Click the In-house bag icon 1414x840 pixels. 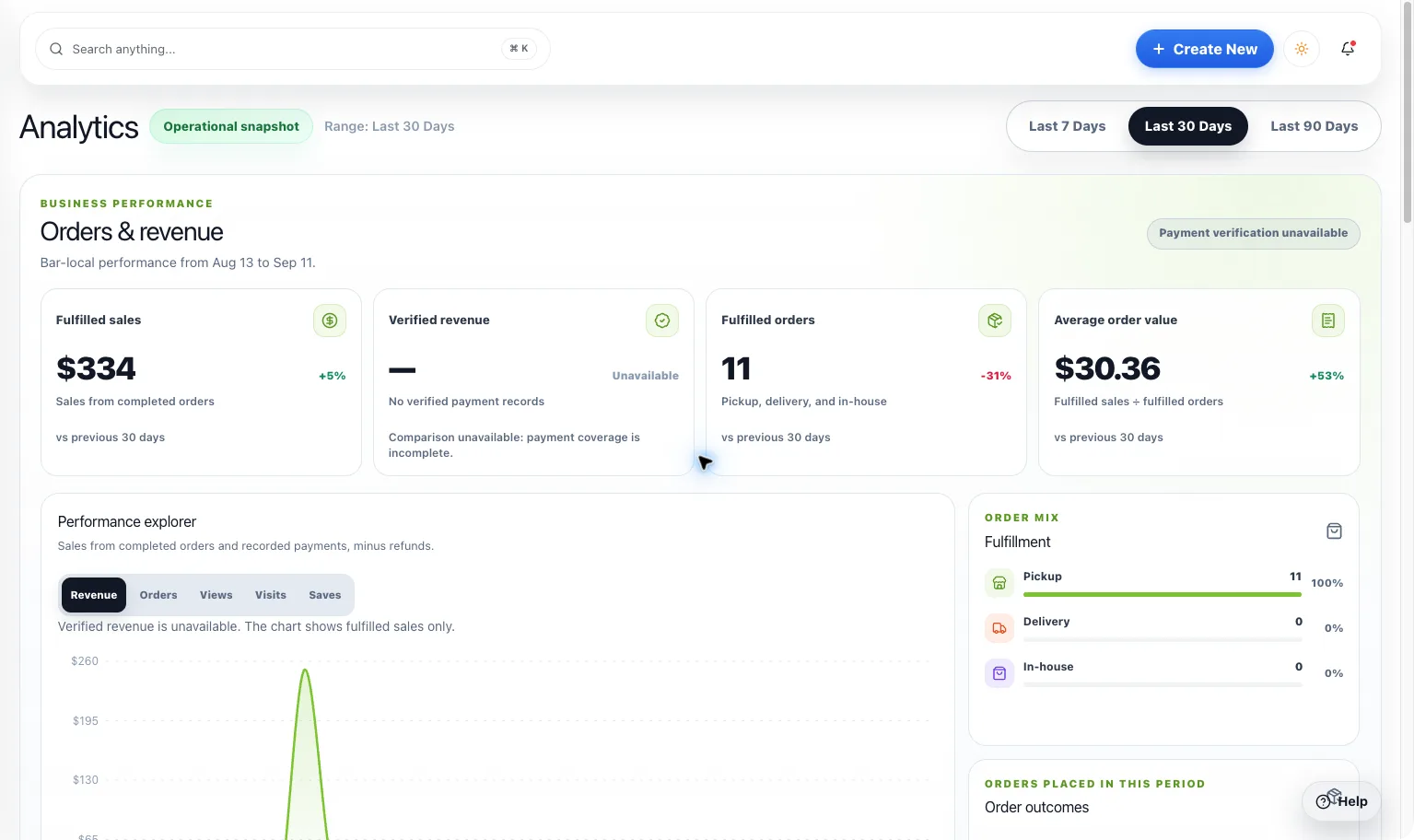click(999, 673)
